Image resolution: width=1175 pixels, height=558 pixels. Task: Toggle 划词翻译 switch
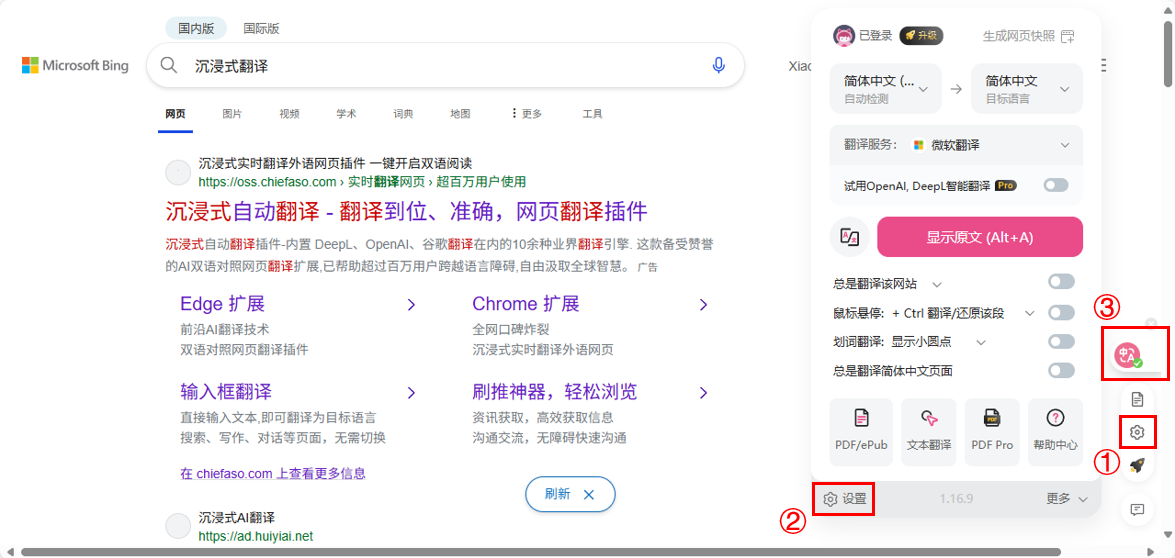tap(1061, 342)
